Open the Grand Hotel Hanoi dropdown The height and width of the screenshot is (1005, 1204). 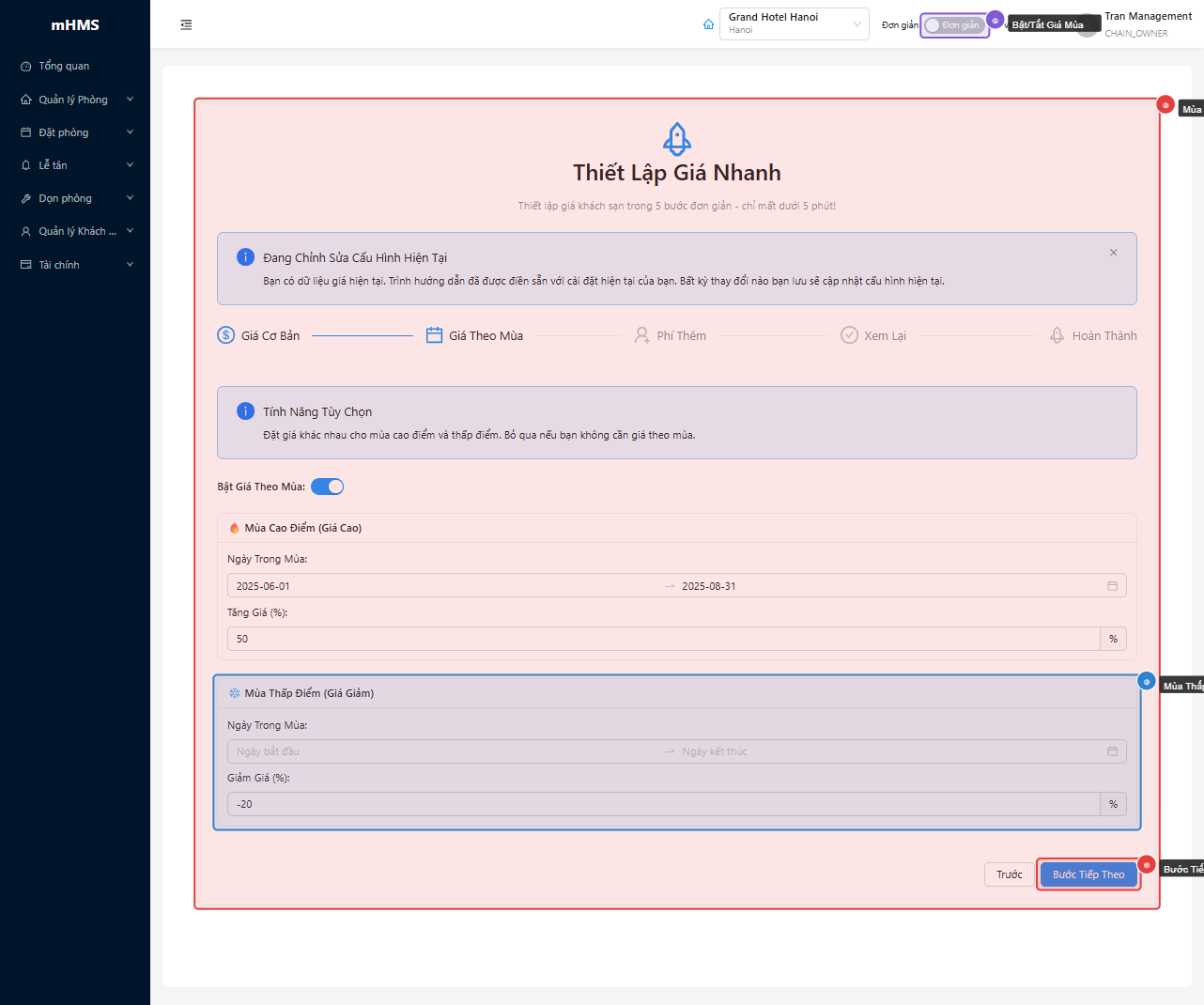794,24
